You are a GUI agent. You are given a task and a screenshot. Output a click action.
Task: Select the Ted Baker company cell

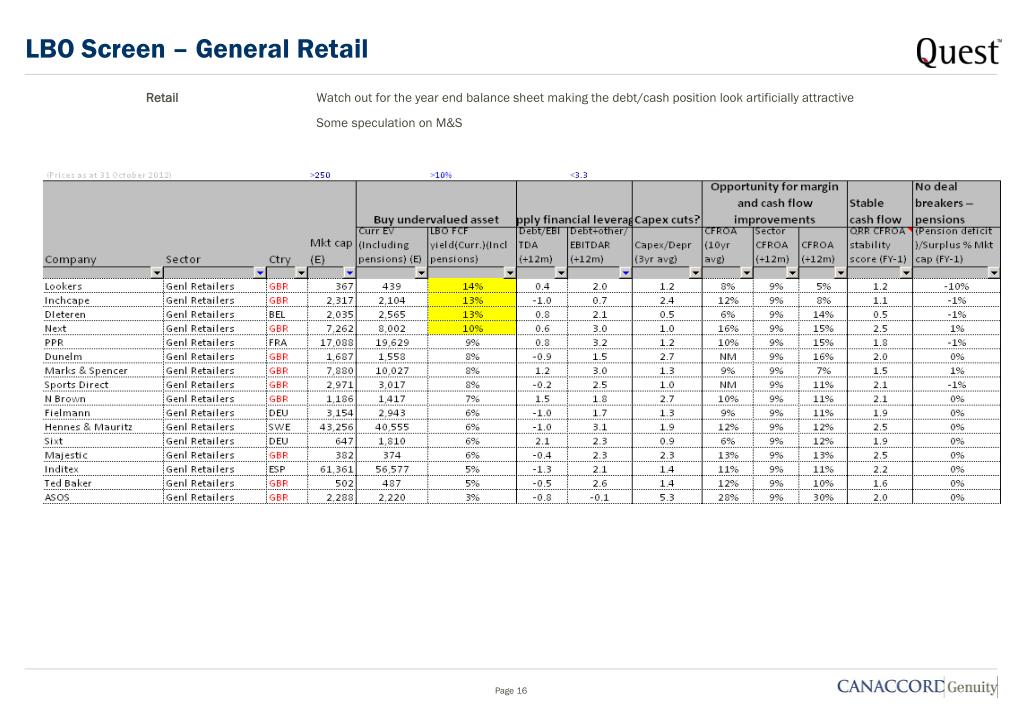102,484
